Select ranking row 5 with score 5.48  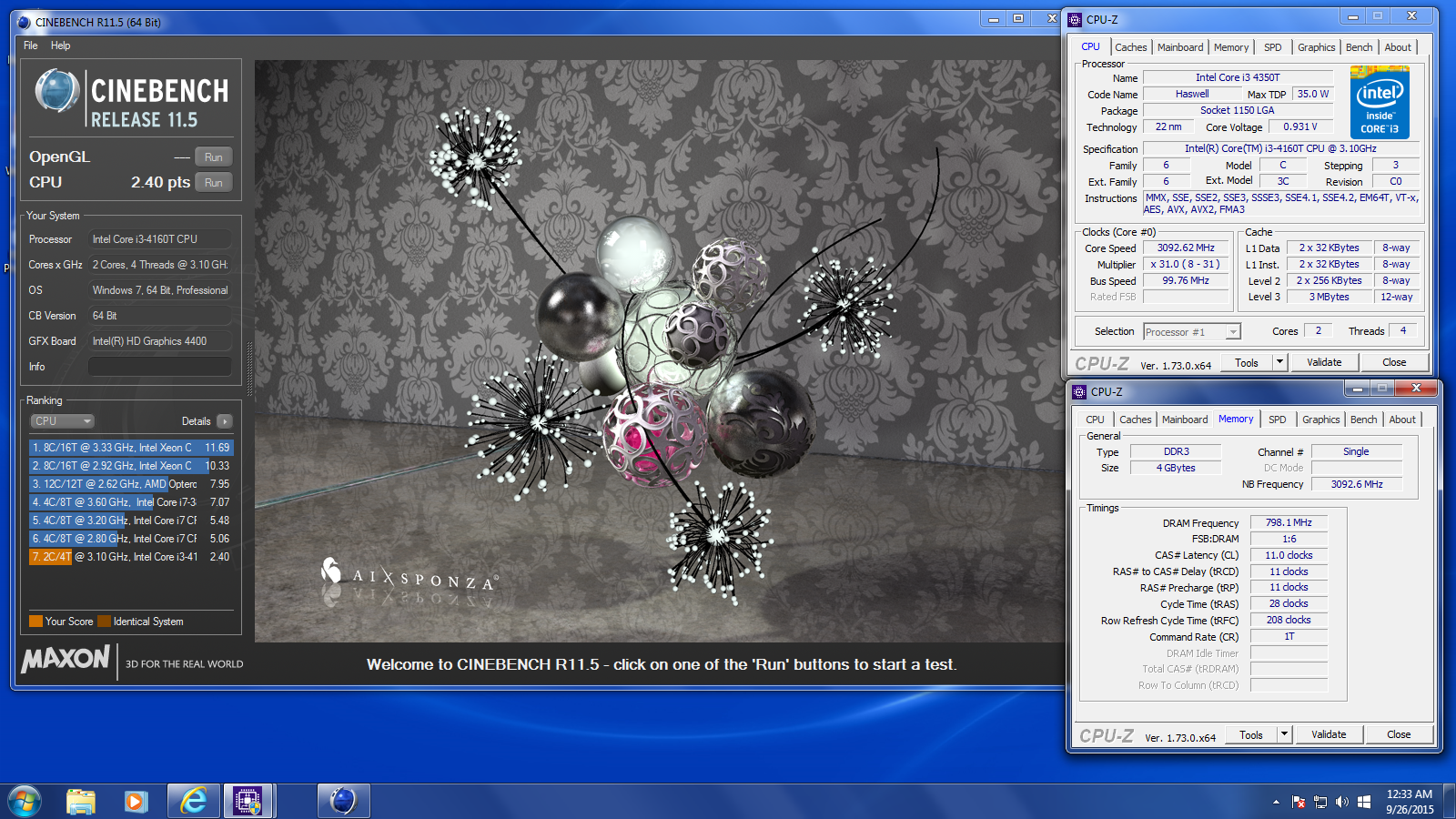tap(131, 521)
